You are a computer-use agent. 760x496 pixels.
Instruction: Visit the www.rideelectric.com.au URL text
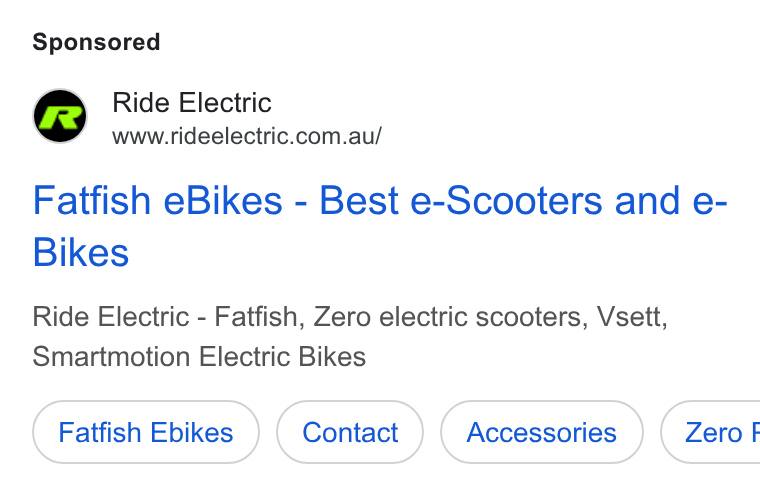[x=247, y=136]
